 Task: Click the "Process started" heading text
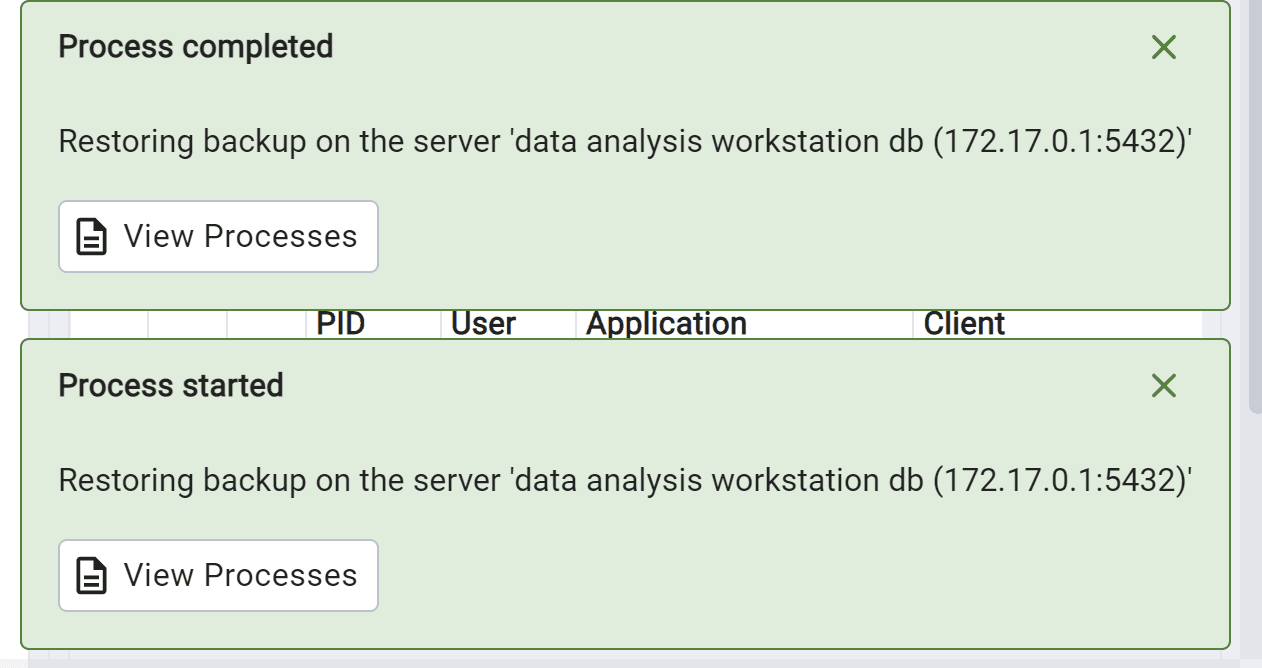tap(171, 386)
